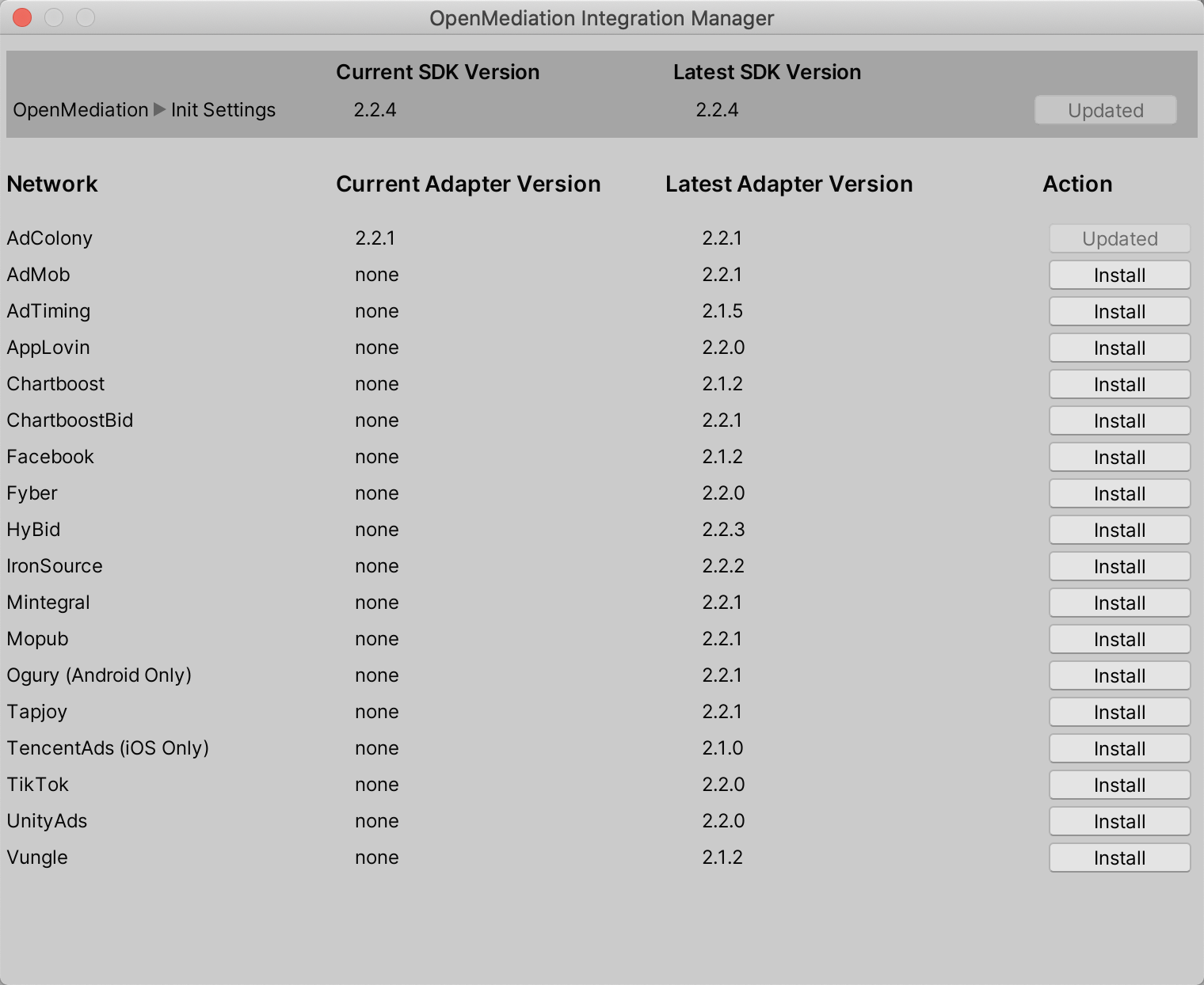Click the AppLovin network name
Screen dimensions: 1204x985
pos(48,348)
